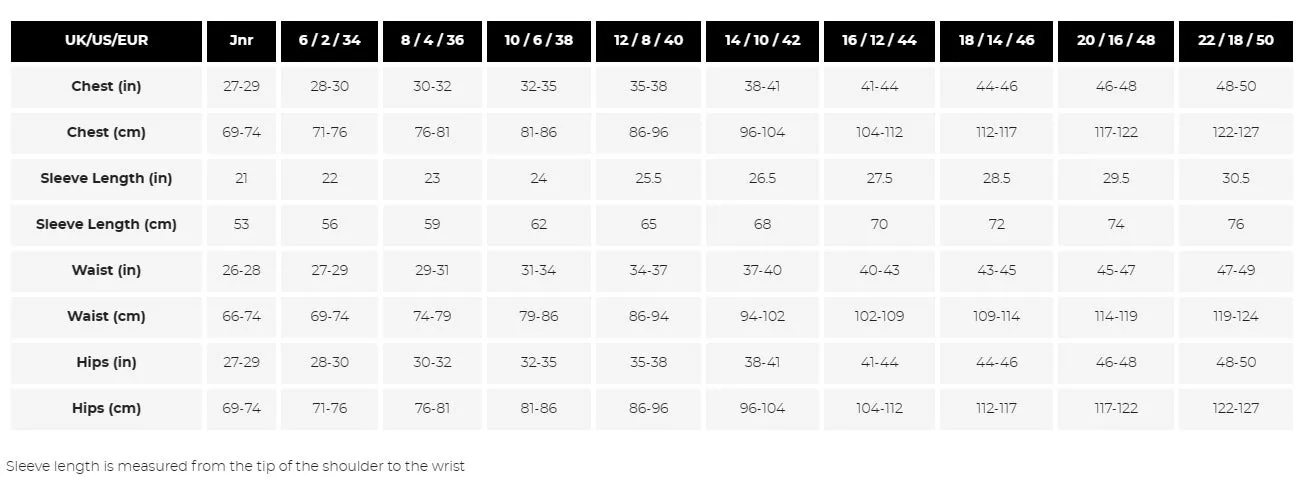This screenshot has height=497, width=1303.
Task: Click the sleeve length measurement note text
Action: 235,466
